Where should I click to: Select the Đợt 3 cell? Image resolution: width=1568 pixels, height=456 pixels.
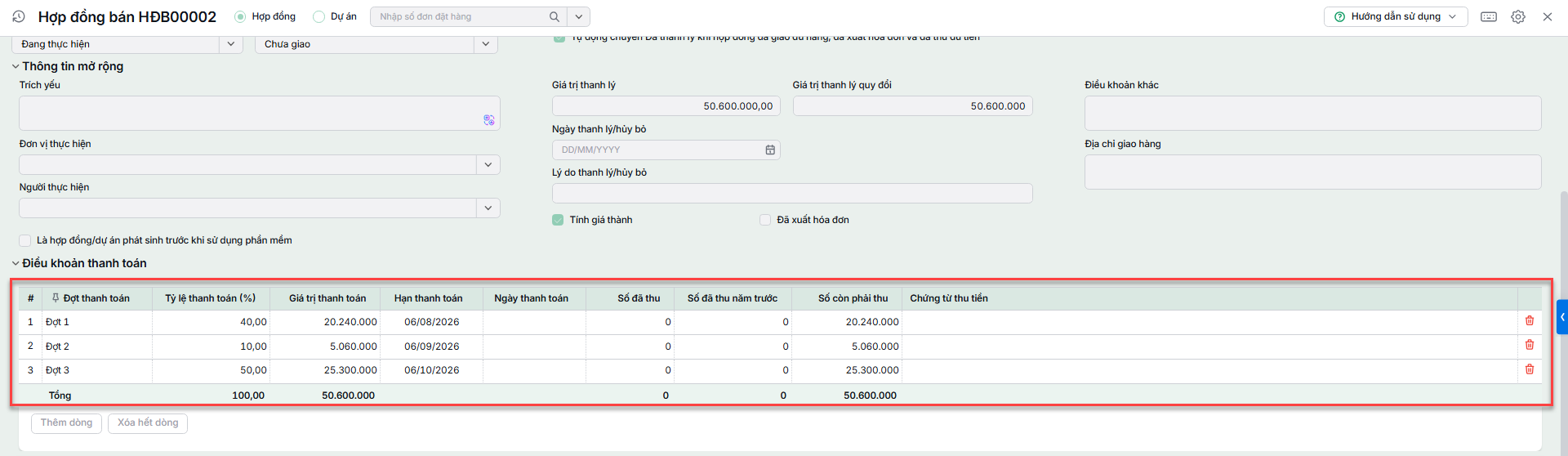tap(97, 370)
